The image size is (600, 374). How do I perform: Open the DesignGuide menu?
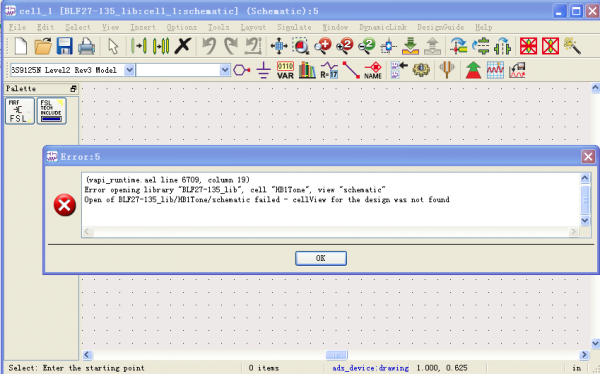tap(440, 27)
